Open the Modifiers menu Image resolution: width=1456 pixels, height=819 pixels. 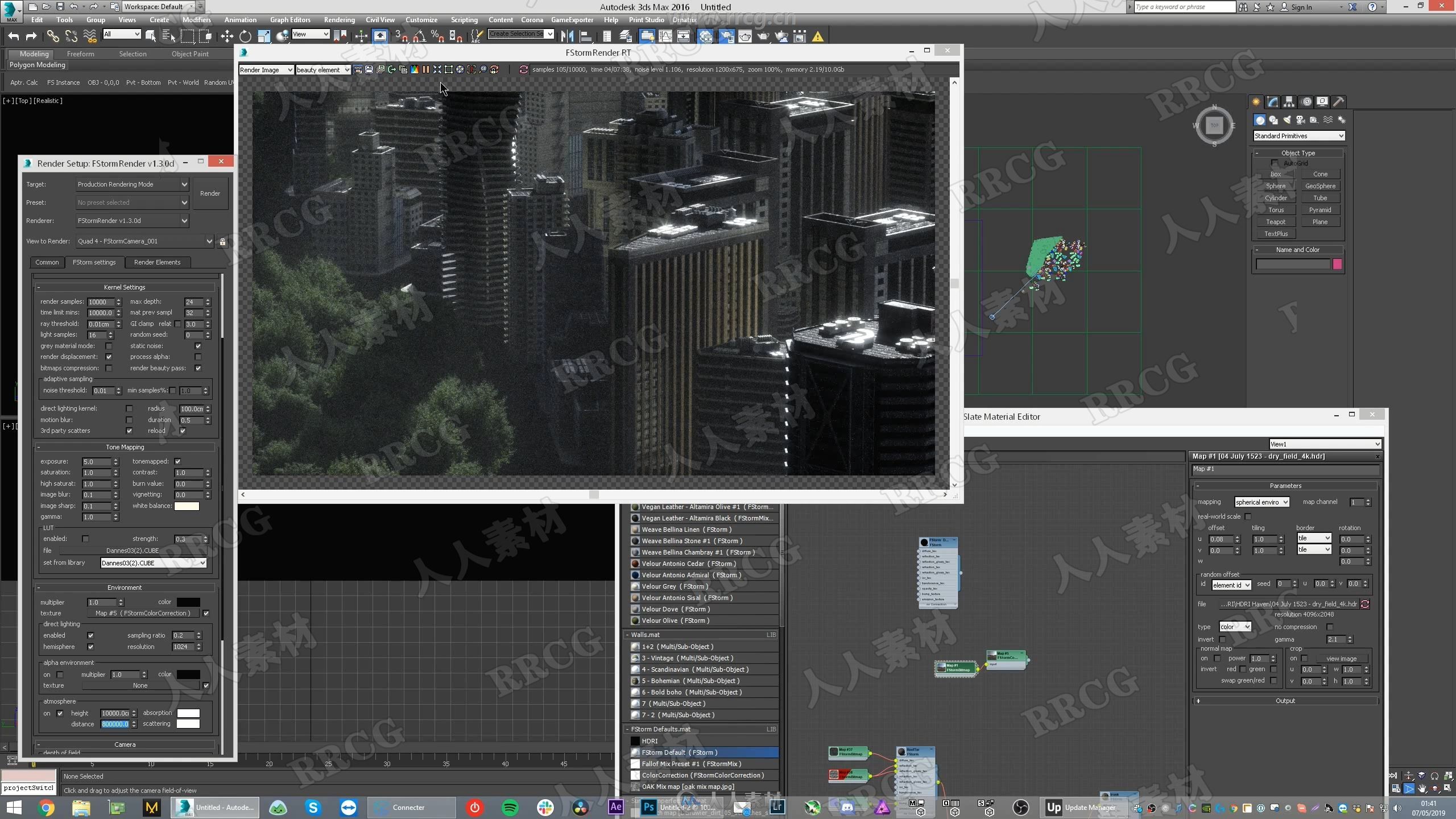[x=196, y=19]
